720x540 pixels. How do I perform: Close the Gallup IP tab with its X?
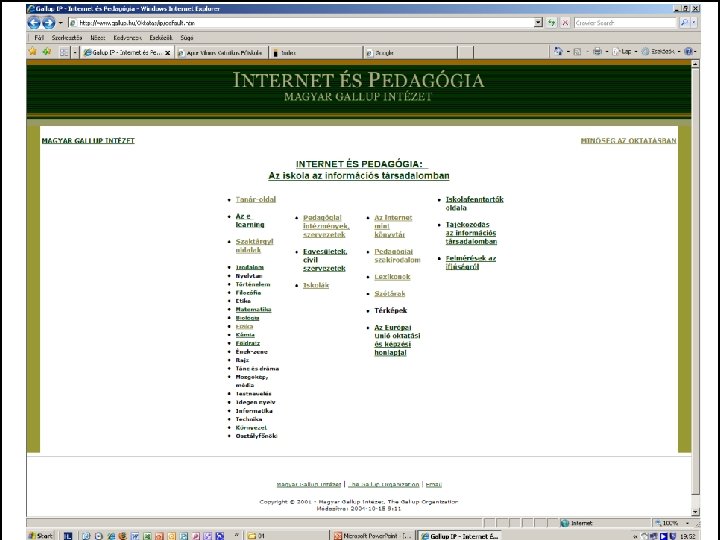[x=168, y=53]
